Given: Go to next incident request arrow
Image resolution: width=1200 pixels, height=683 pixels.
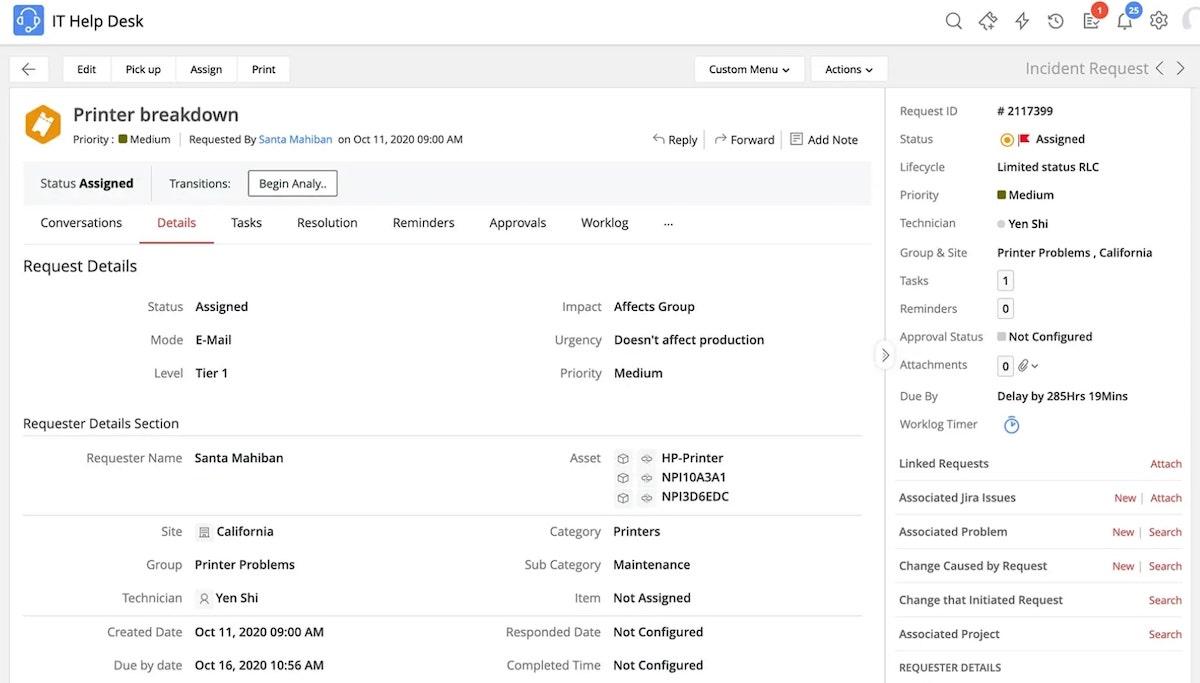Looking at the screenshot, I should point(1181,69).
